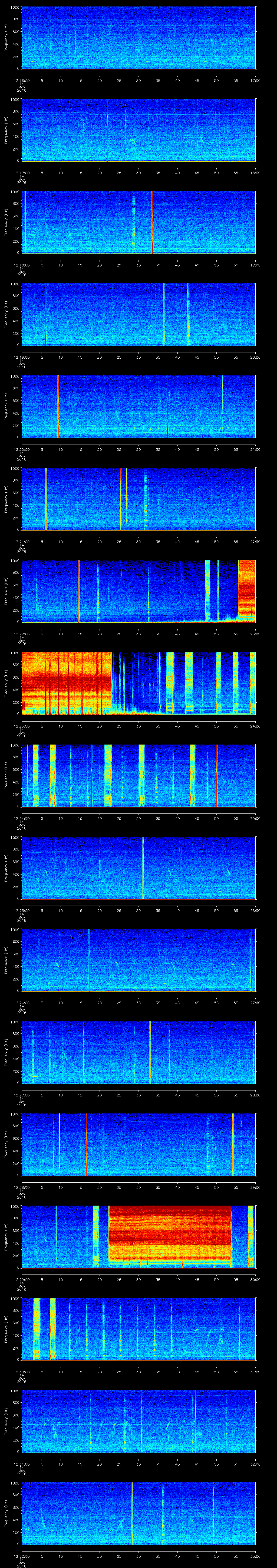Click the 12:16:00 start time label

(21, 80)
